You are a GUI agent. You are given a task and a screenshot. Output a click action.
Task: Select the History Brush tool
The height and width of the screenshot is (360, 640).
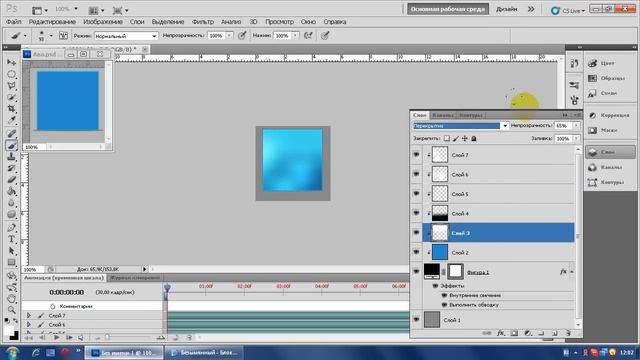point(11,168)
